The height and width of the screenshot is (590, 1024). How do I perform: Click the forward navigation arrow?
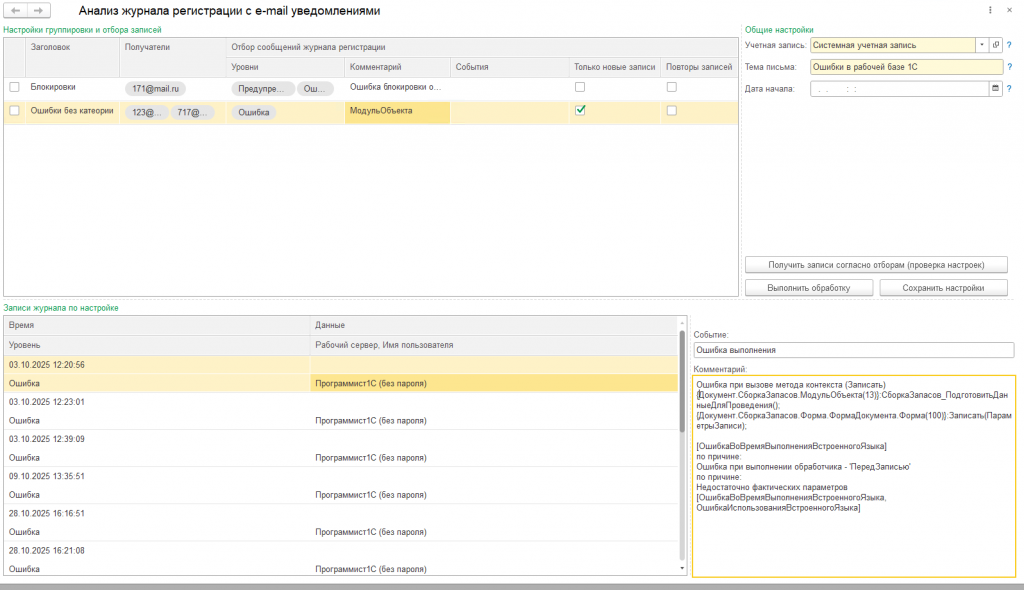coord(38,10)
